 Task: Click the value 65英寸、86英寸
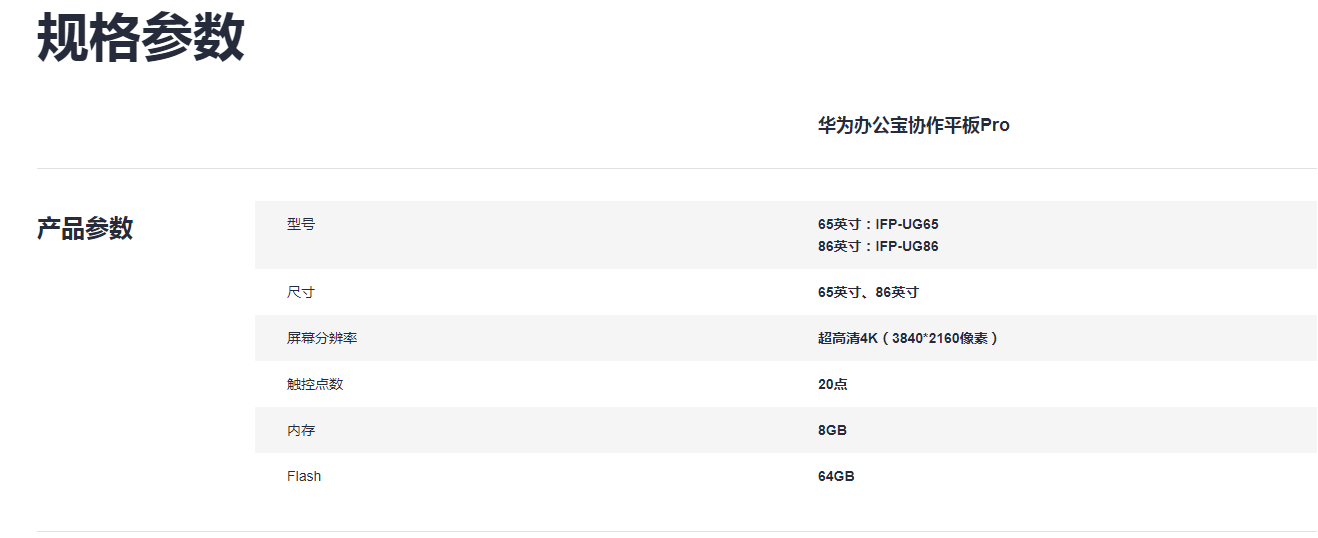(x=868, y=292)
